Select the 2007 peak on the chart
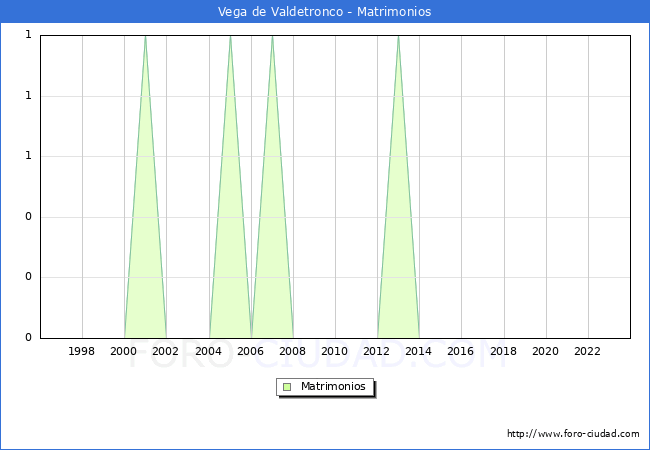This screenshot has height=450, width=650. pyautogui.click(x=272, y=38)
